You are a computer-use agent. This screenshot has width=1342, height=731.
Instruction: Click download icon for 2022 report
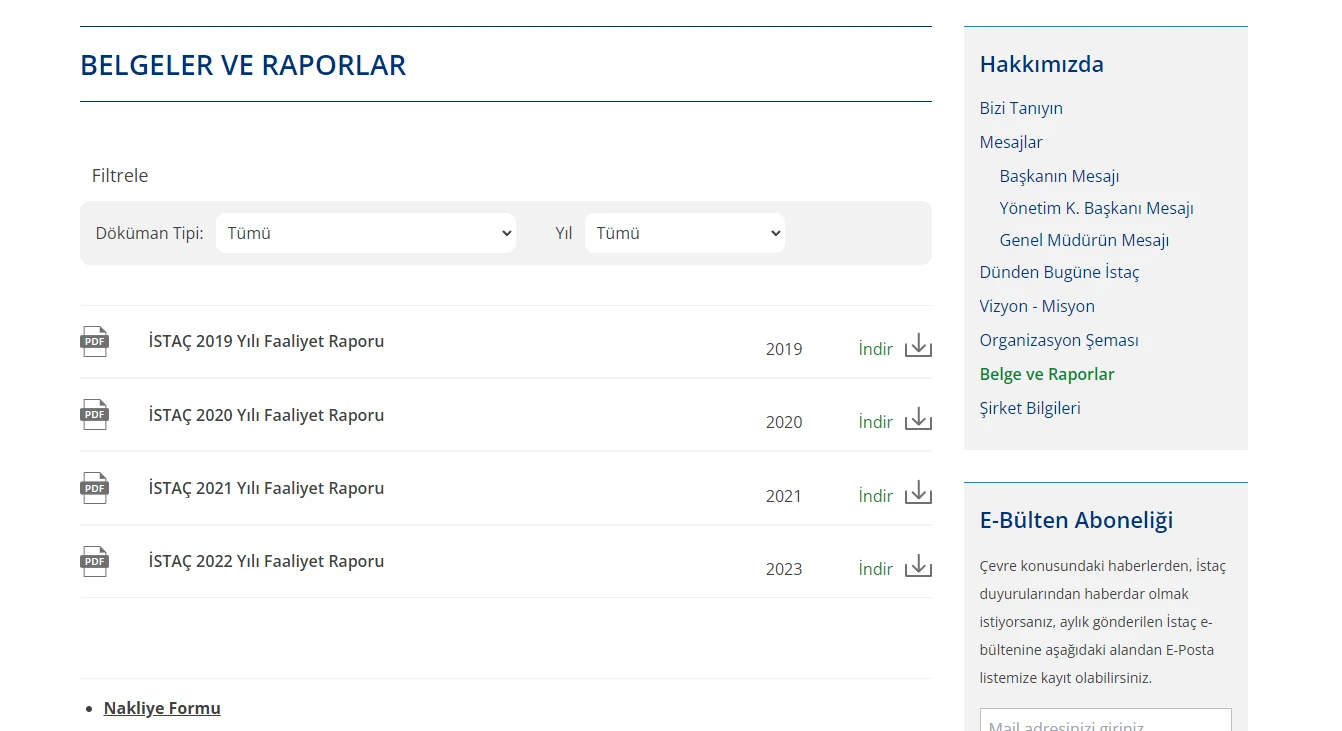(918, 566)
